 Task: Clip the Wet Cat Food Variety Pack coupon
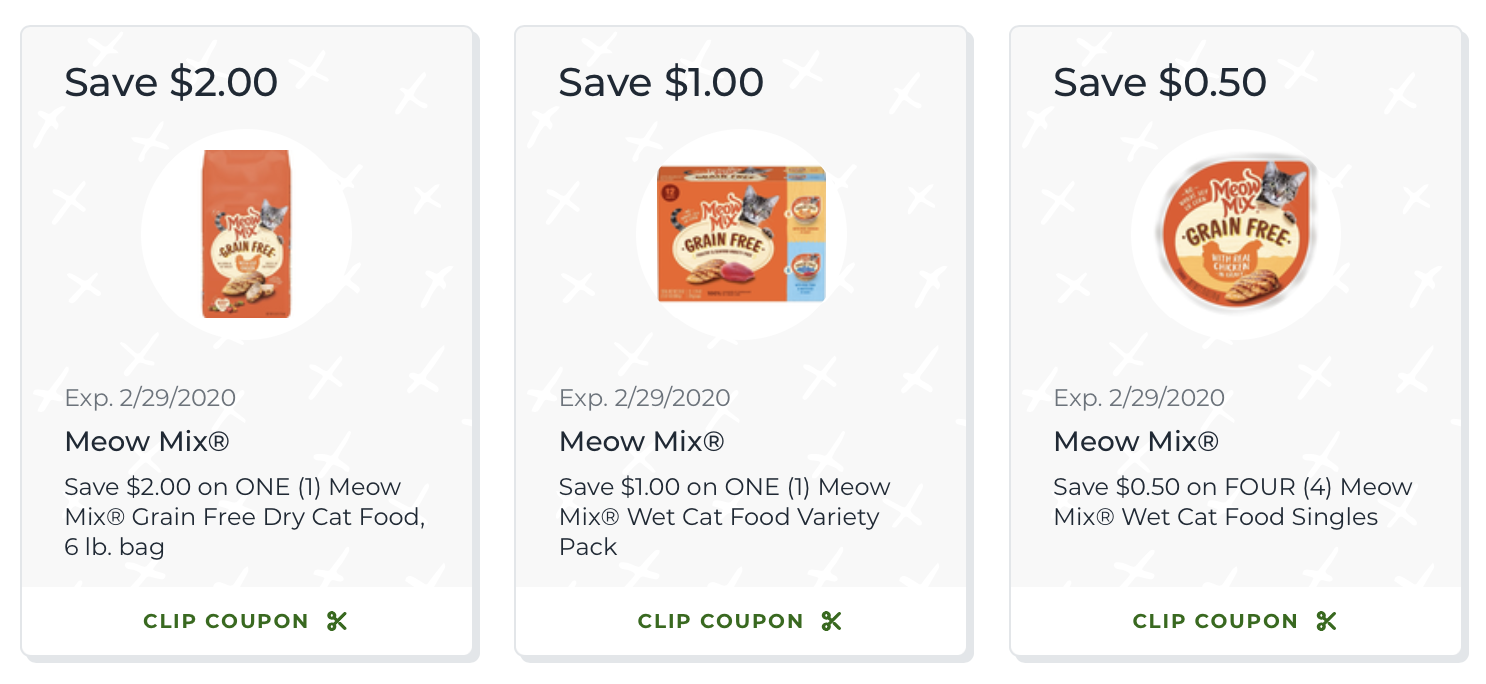(721, 621)
